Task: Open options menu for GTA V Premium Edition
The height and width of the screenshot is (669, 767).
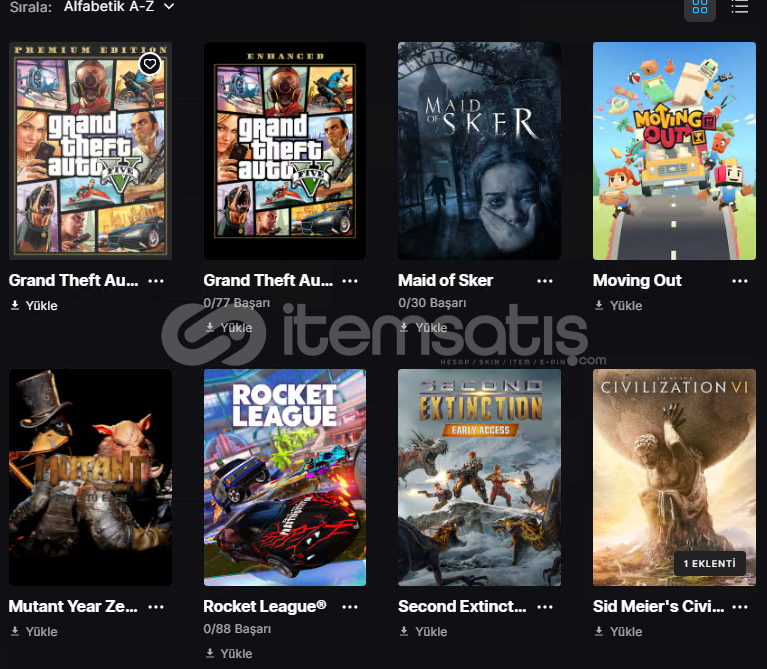Action: pyautogui.click(x=156, y=281)
